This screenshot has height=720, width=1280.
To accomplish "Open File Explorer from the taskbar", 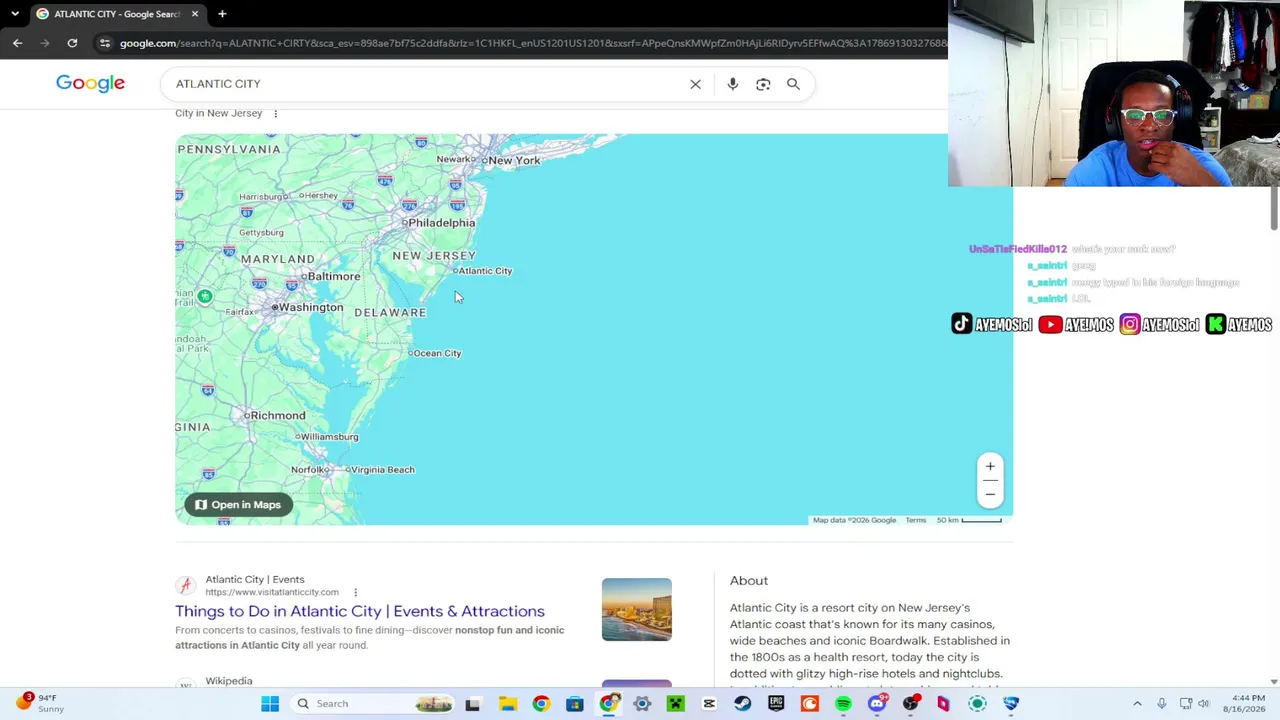I will pyautogui.click(x=507, y=703).
